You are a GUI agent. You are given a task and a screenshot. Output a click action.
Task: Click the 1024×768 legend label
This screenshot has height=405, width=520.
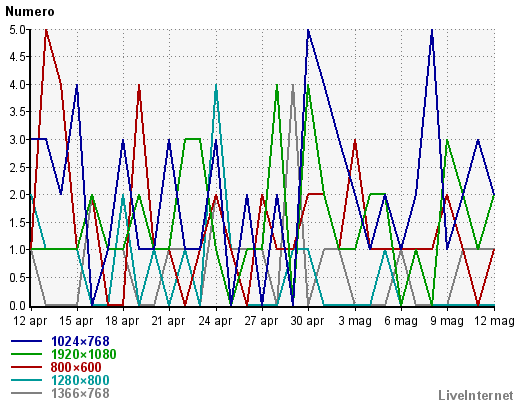tap(80, 341)
